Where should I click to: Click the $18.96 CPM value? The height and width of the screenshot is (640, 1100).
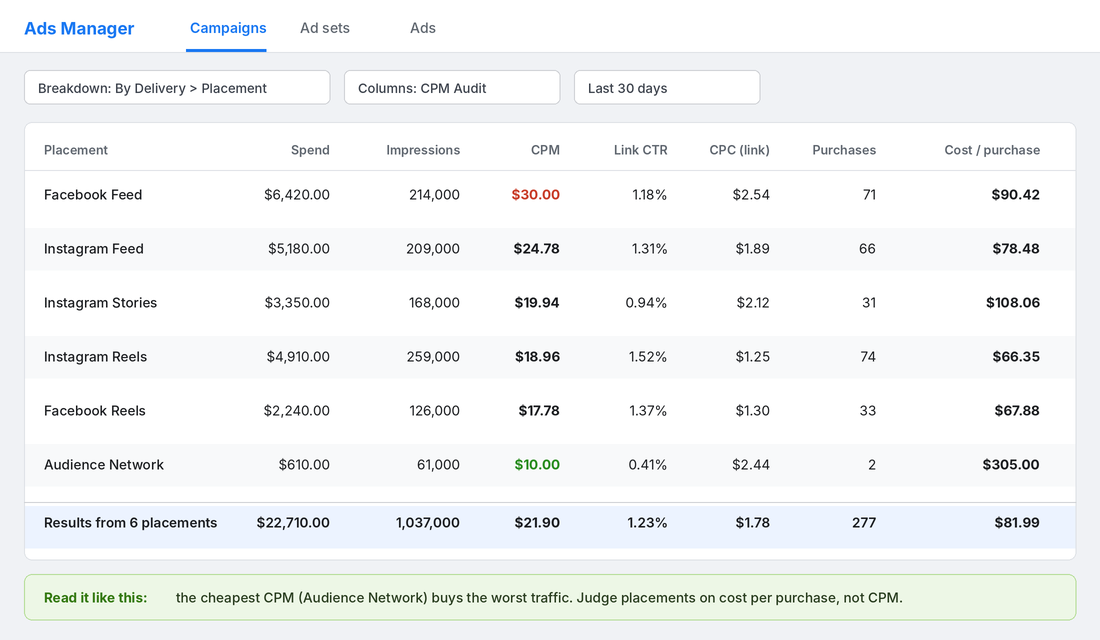537,357
